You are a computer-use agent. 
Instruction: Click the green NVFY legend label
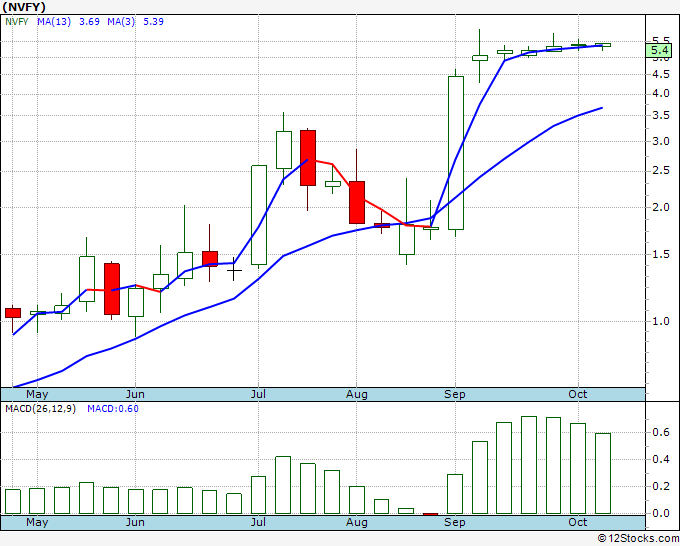(16, 22)
